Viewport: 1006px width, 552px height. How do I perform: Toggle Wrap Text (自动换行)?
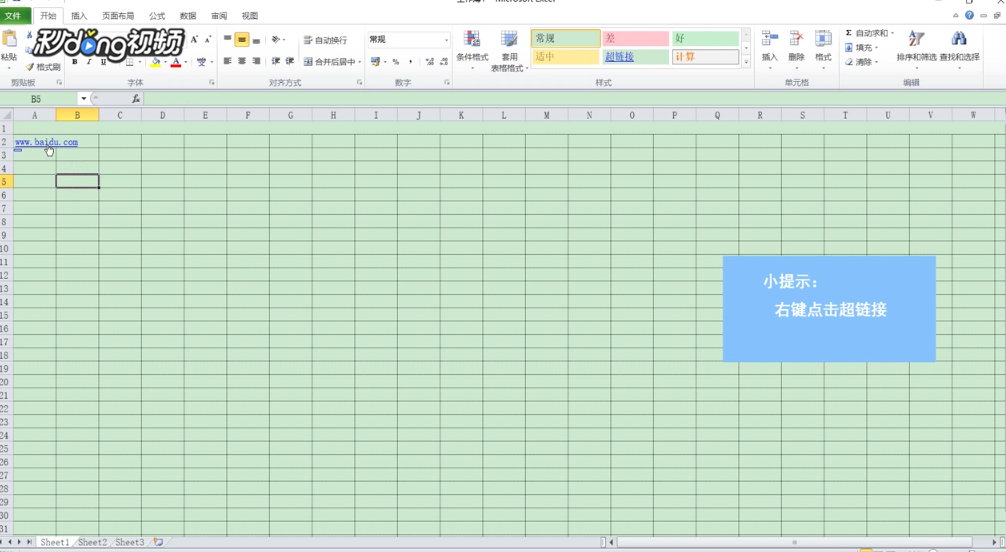(x=325, y=40)
